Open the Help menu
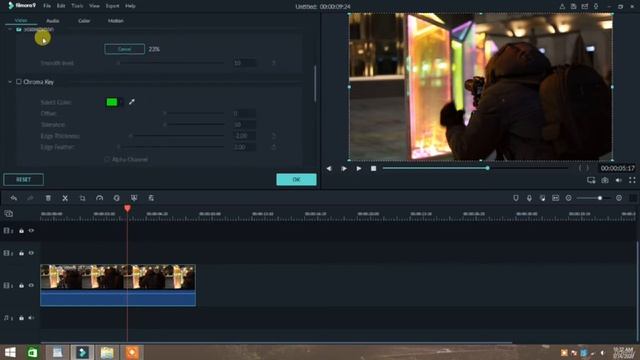 pyautogui.click(x=130, y=6)
